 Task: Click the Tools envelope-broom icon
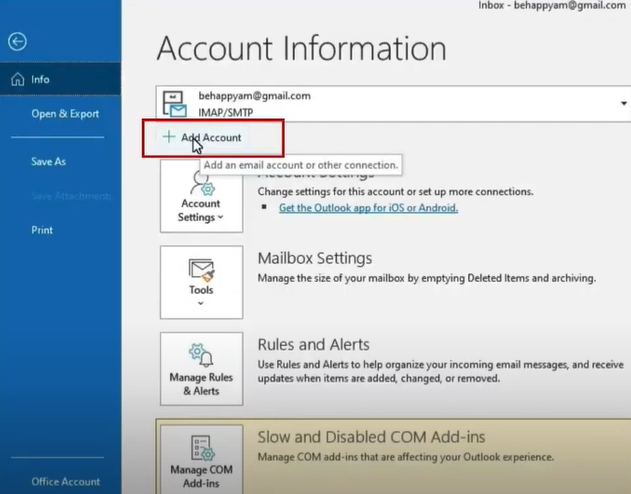point(201,270)
